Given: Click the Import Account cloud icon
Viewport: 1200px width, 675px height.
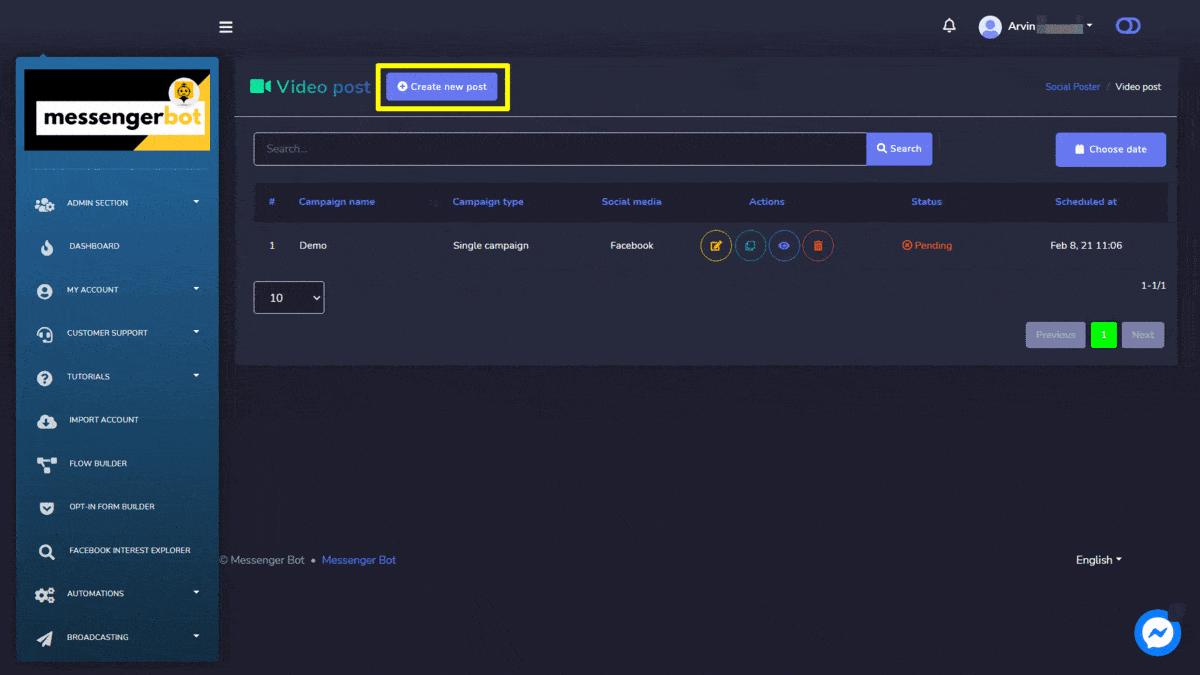Looking at the screenshot, I should pos(47,421).
